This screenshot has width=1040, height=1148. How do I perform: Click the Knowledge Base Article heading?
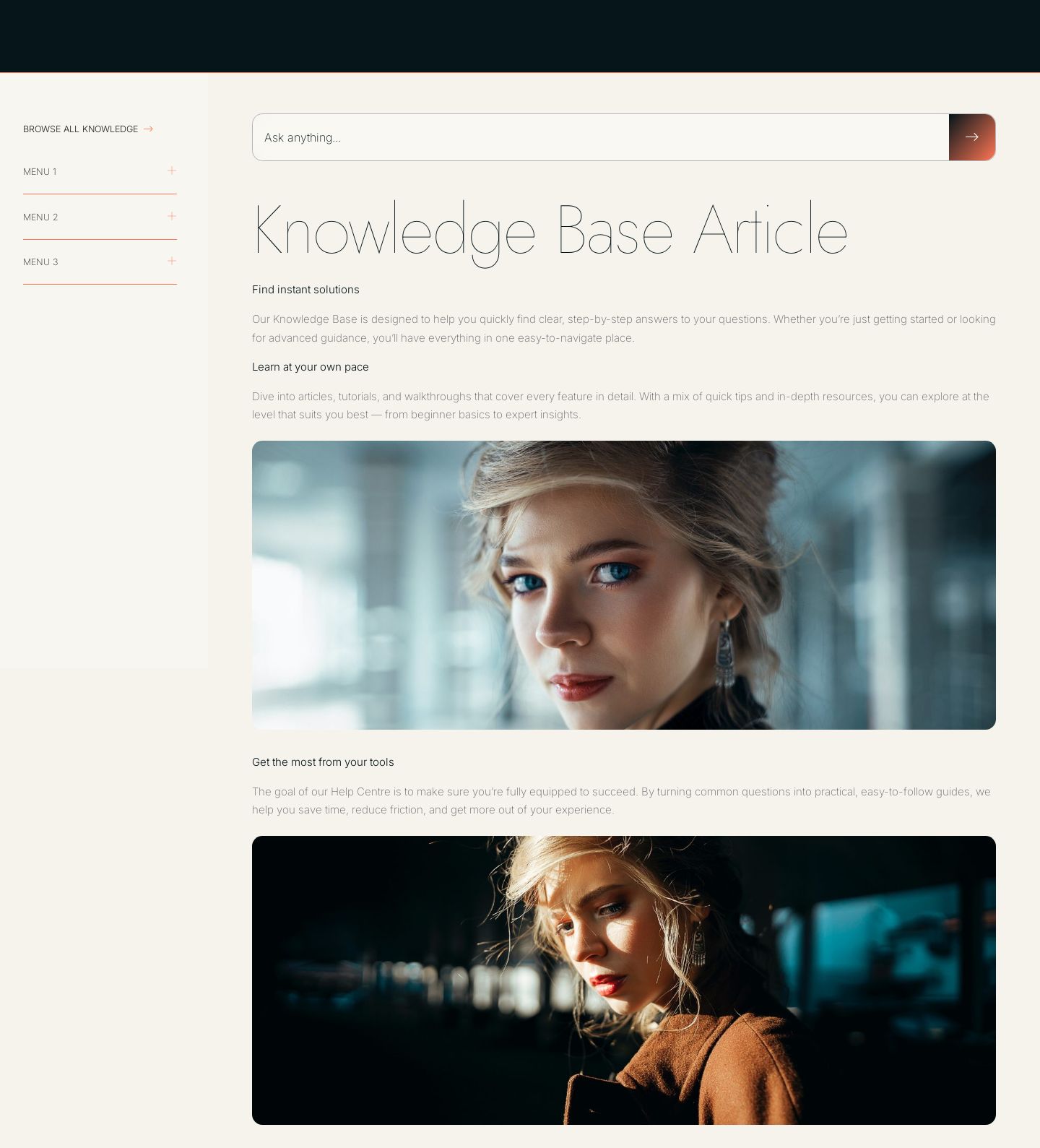click(550, 230)
